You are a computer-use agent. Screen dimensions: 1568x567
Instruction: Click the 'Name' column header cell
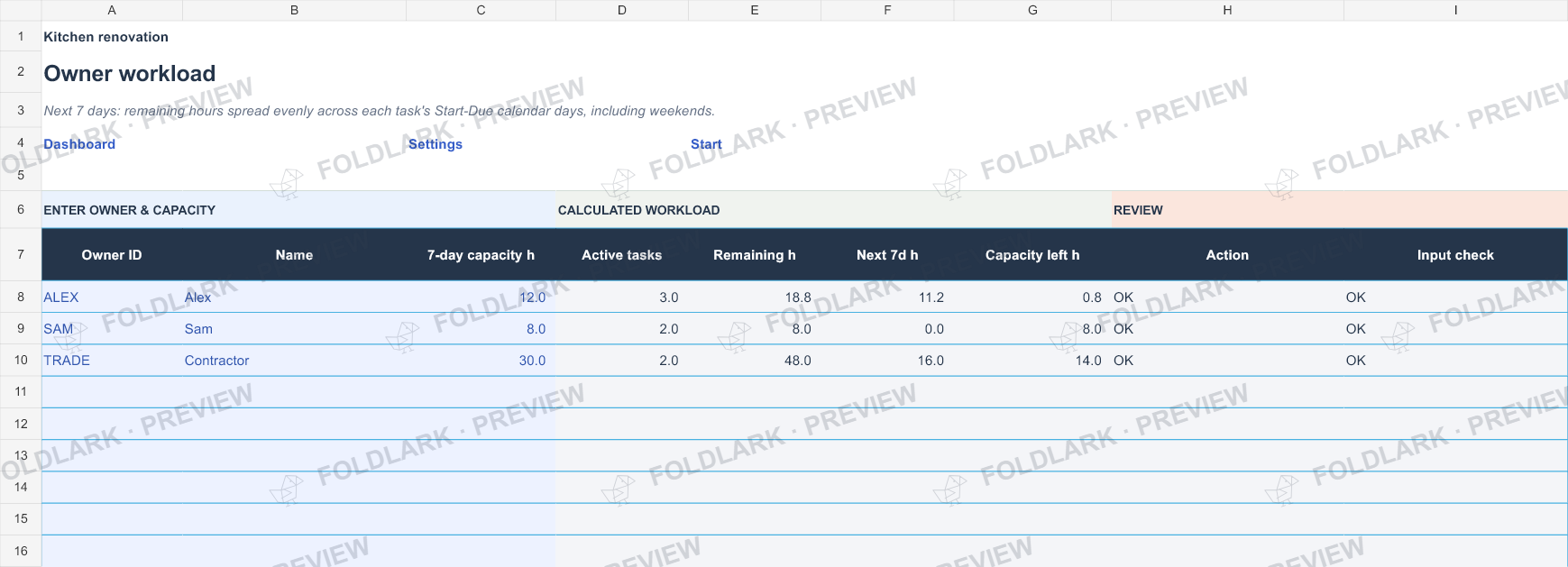pyautogui.click(x=294, y=255)
